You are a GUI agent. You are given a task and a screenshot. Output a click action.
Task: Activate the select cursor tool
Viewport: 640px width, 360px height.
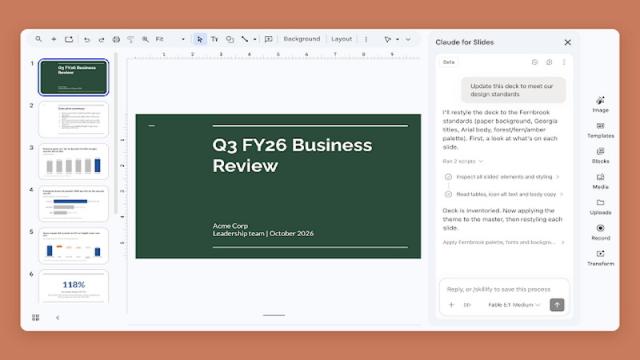coord(199,39)
